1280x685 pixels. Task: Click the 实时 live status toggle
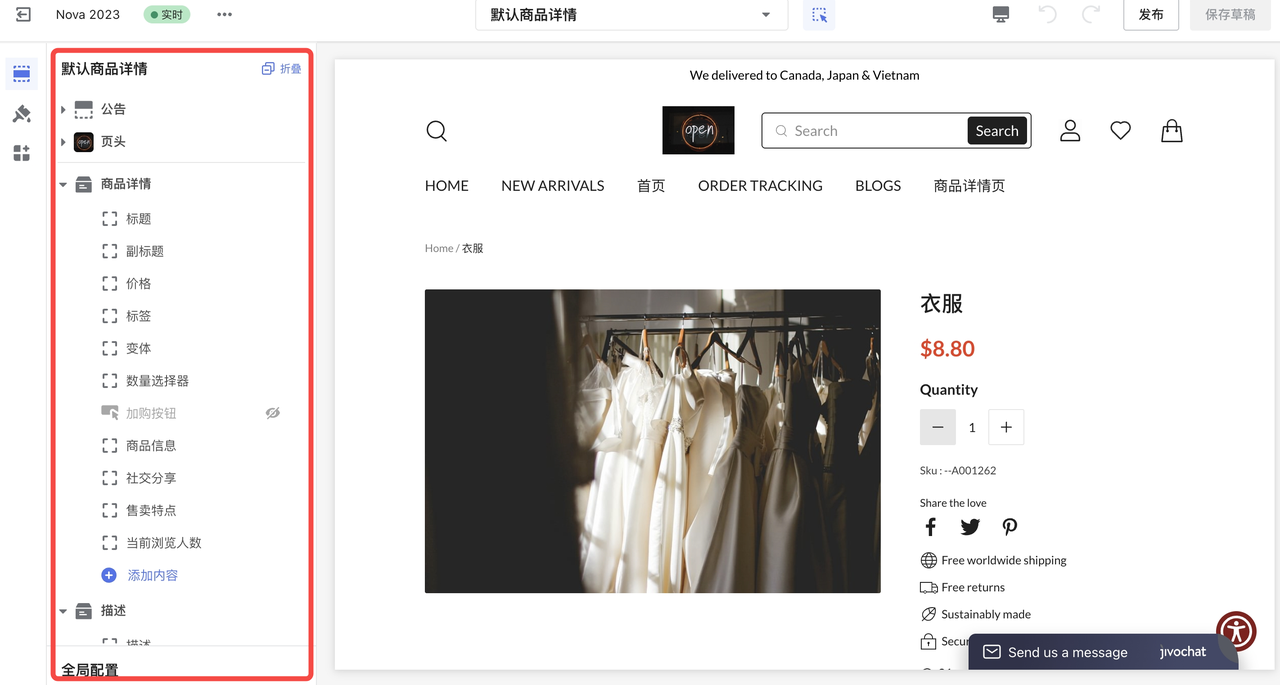click(x=166, y=14)
